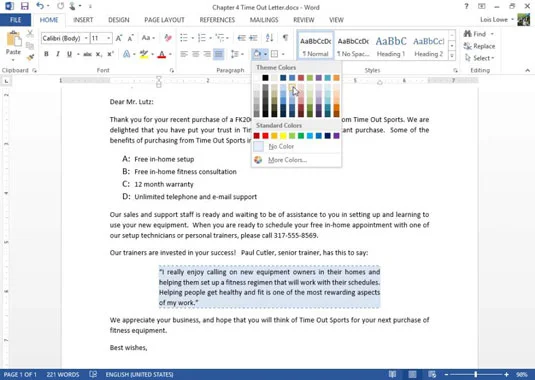Toggle Italic formatting
Viewport: 535px width, 380px height.
click(58, 54)
